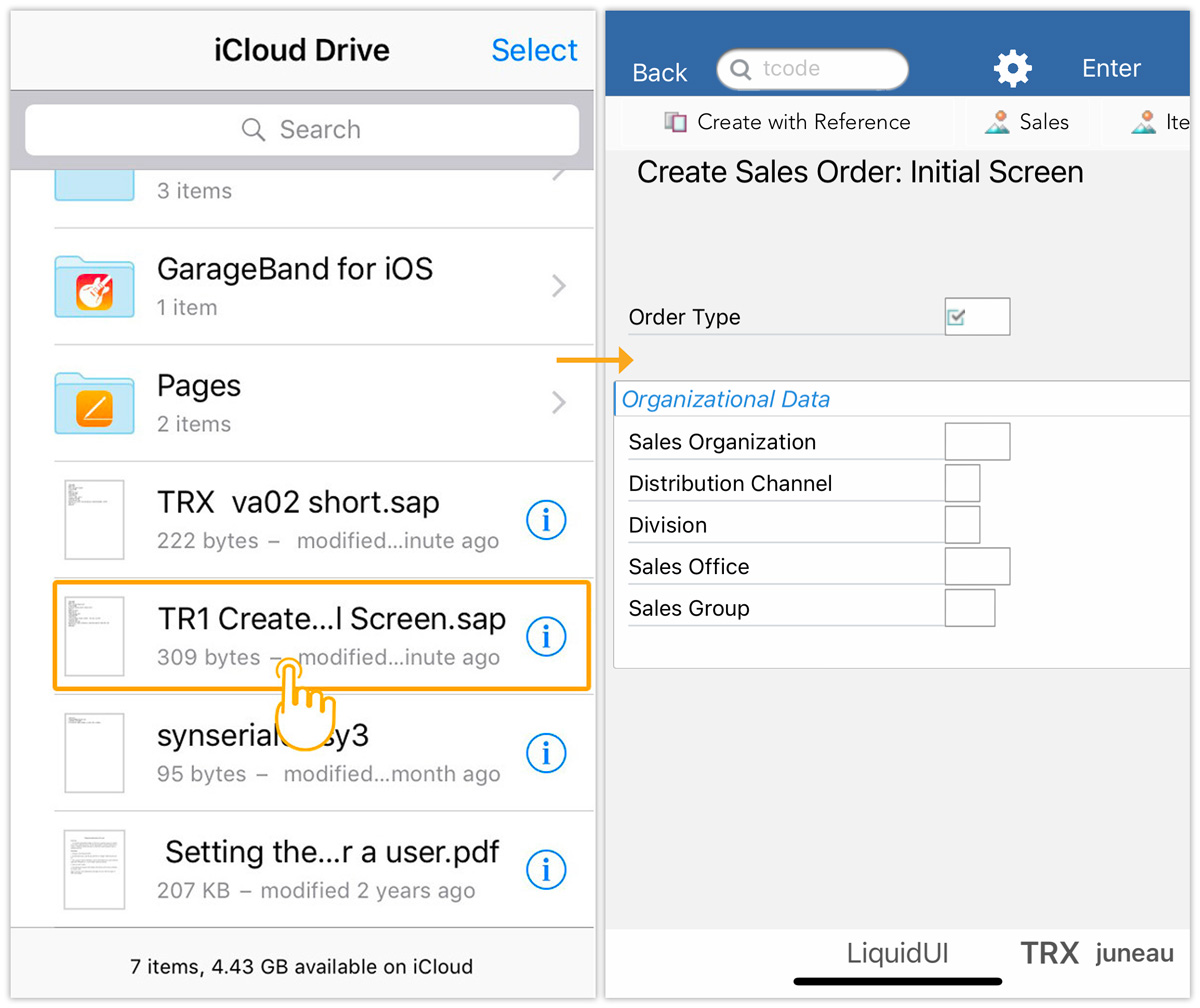
Task: Open the Sales tab in toolbar
Action: point(1027,123)
